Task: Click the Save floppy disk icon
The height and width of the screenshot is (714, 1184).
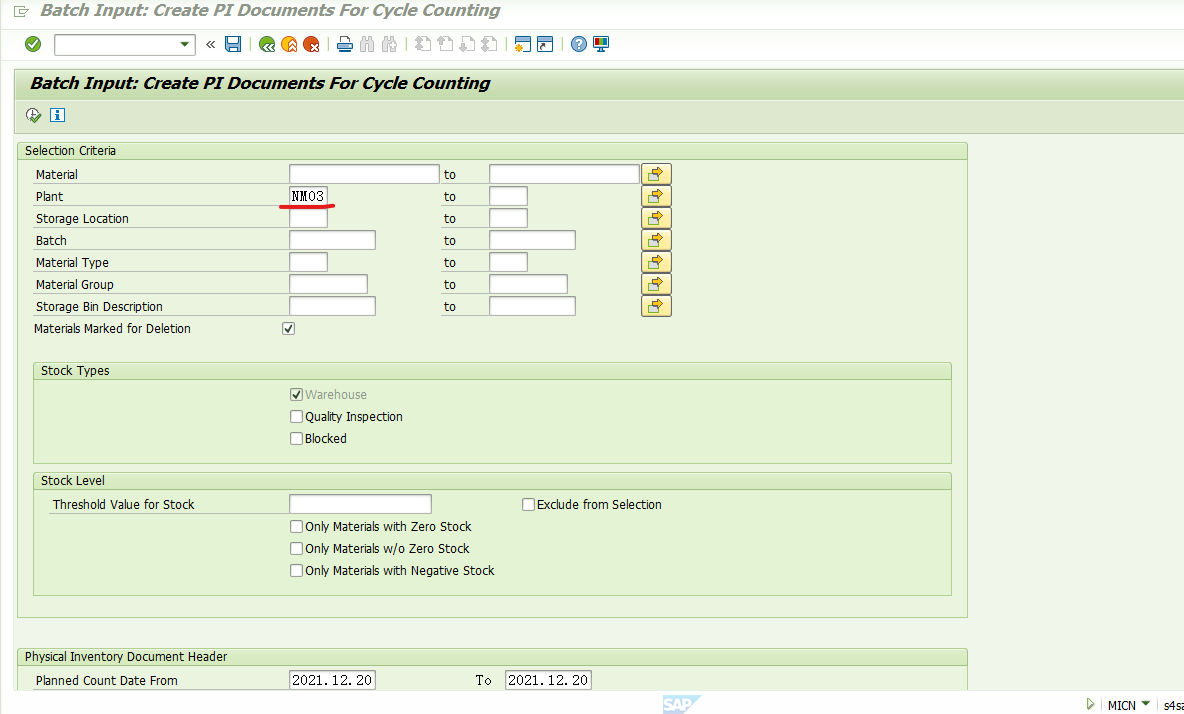Action: [x=233, y=45]
